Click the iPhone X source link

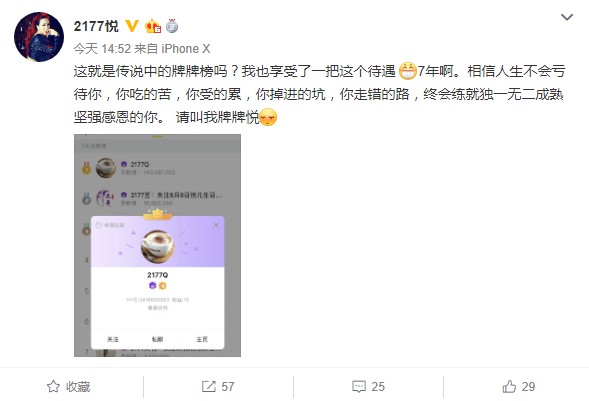pos(186,48)
